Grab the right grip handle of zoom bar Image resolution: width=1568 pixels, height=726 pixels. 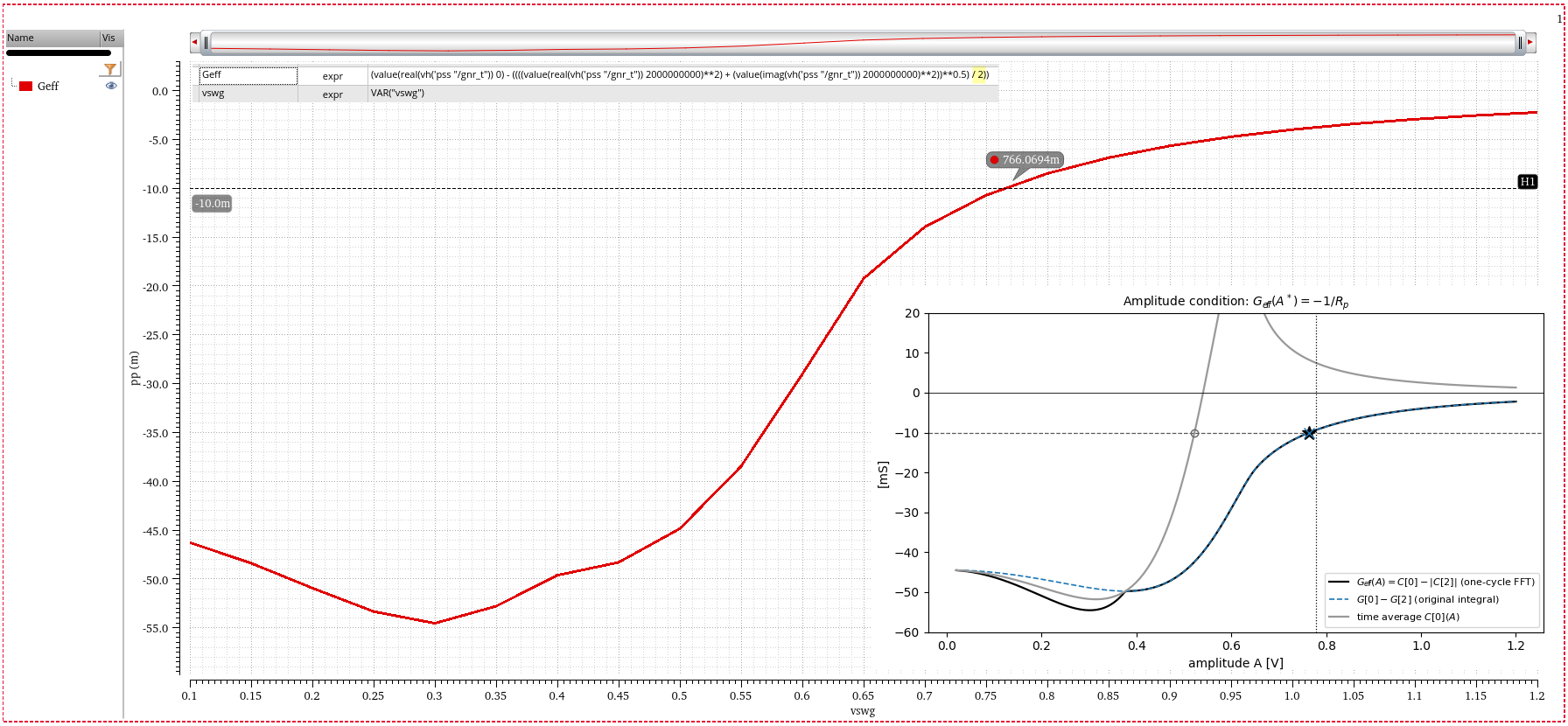1520,42
